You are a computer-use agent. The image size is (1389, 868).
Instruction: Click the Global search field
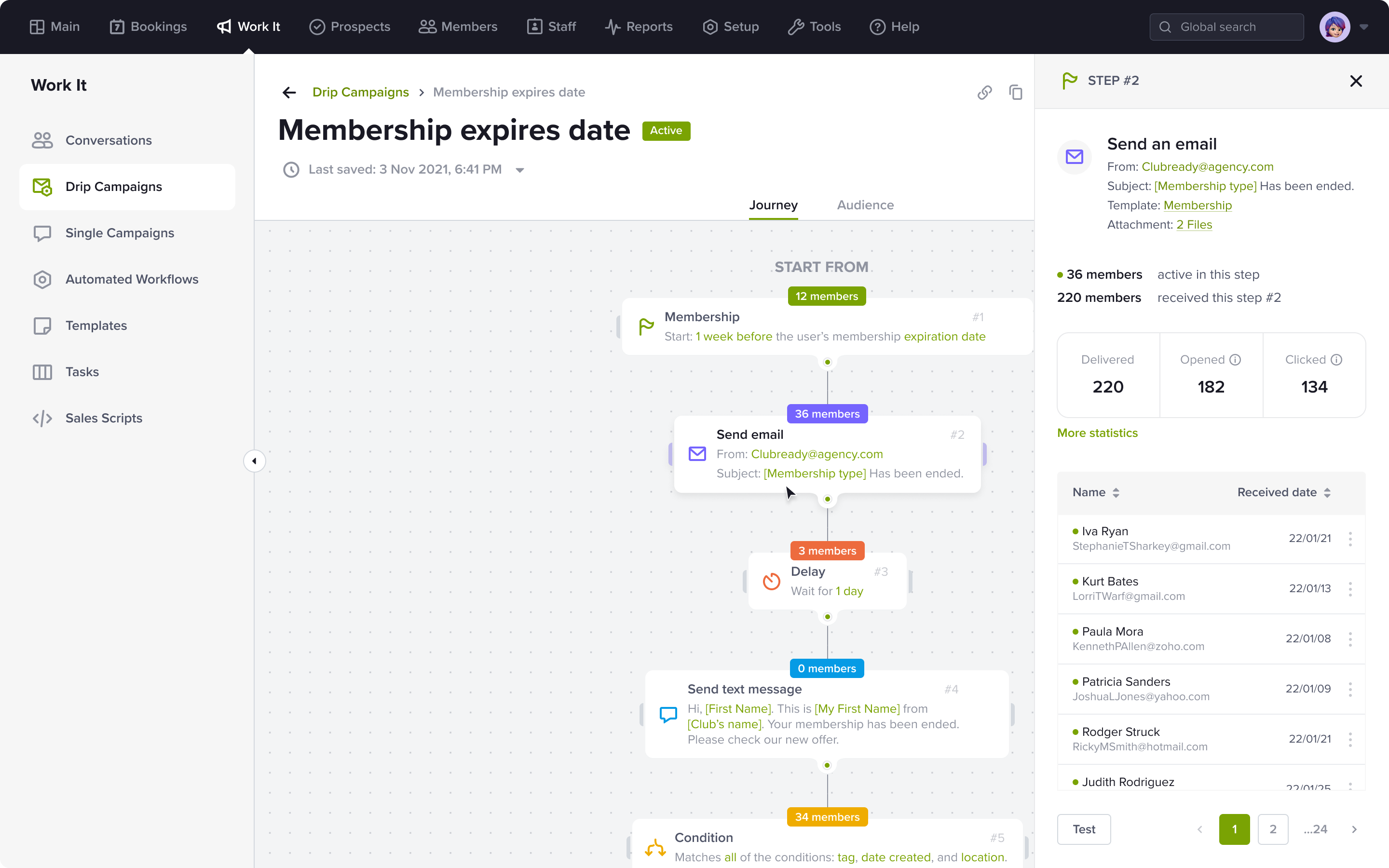[1227, 27]
